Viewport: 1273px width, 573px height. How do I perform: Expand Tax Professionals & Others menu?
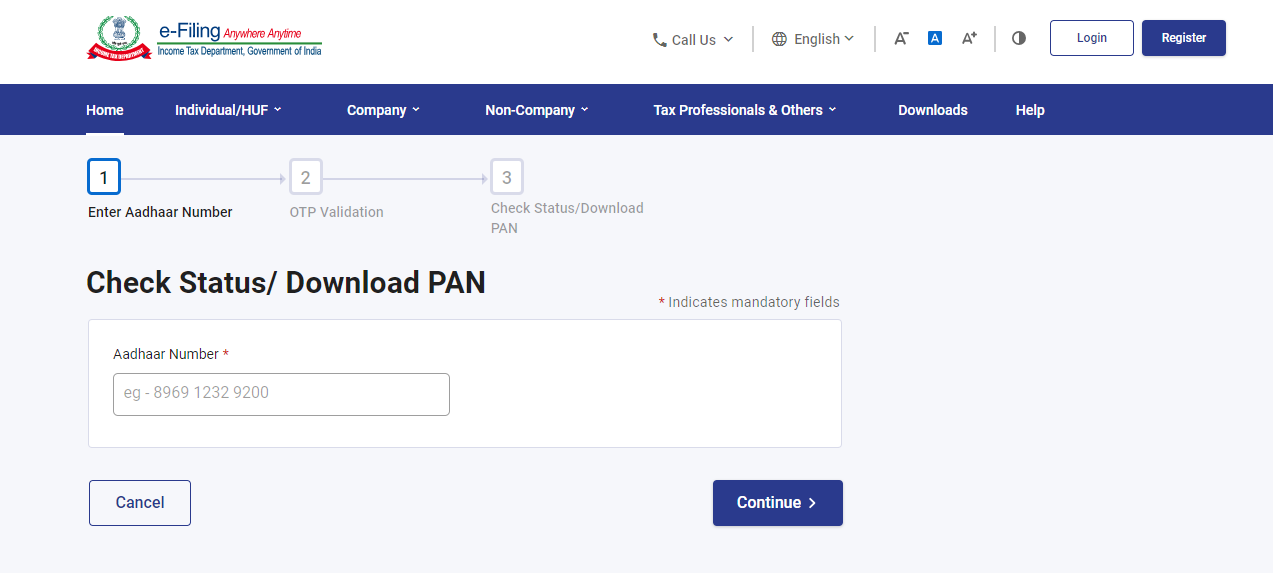pos(745,110)
